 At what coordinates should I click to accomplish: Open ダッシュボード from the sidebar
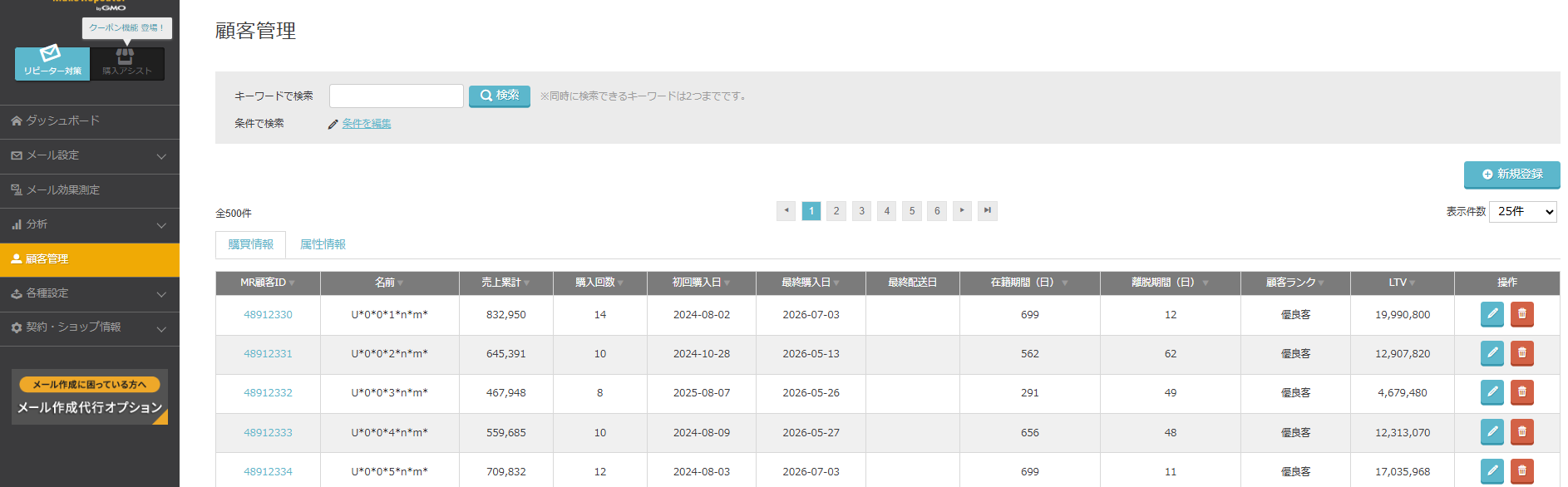[x=90, y=121]
